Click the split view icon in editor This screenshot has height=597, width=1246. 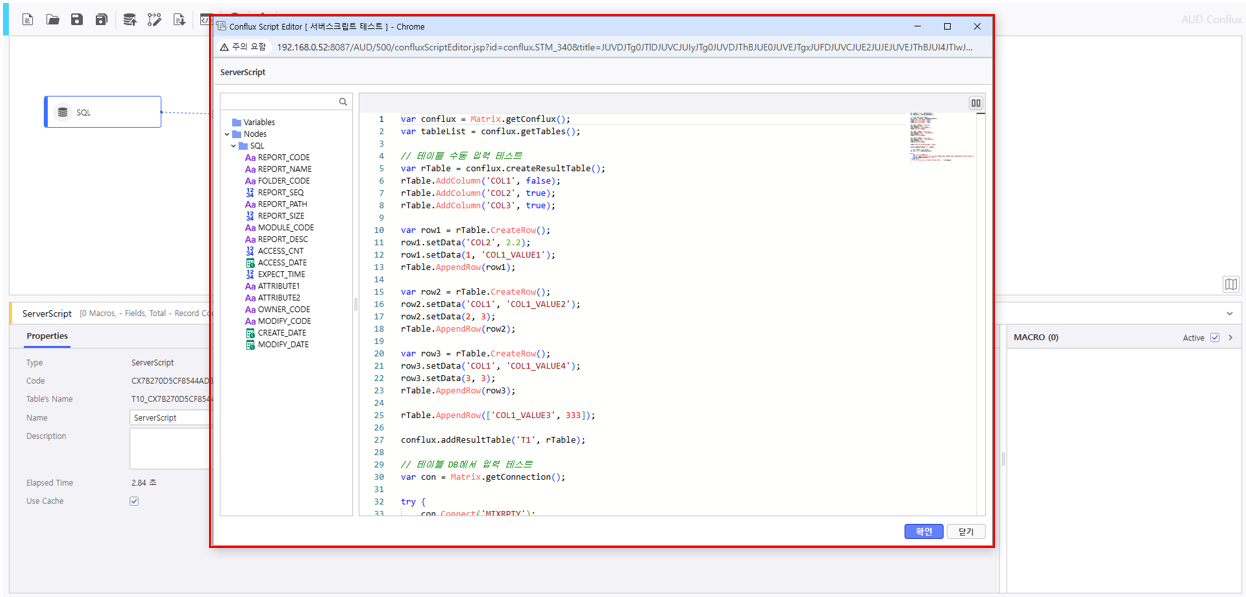[975, 103]
